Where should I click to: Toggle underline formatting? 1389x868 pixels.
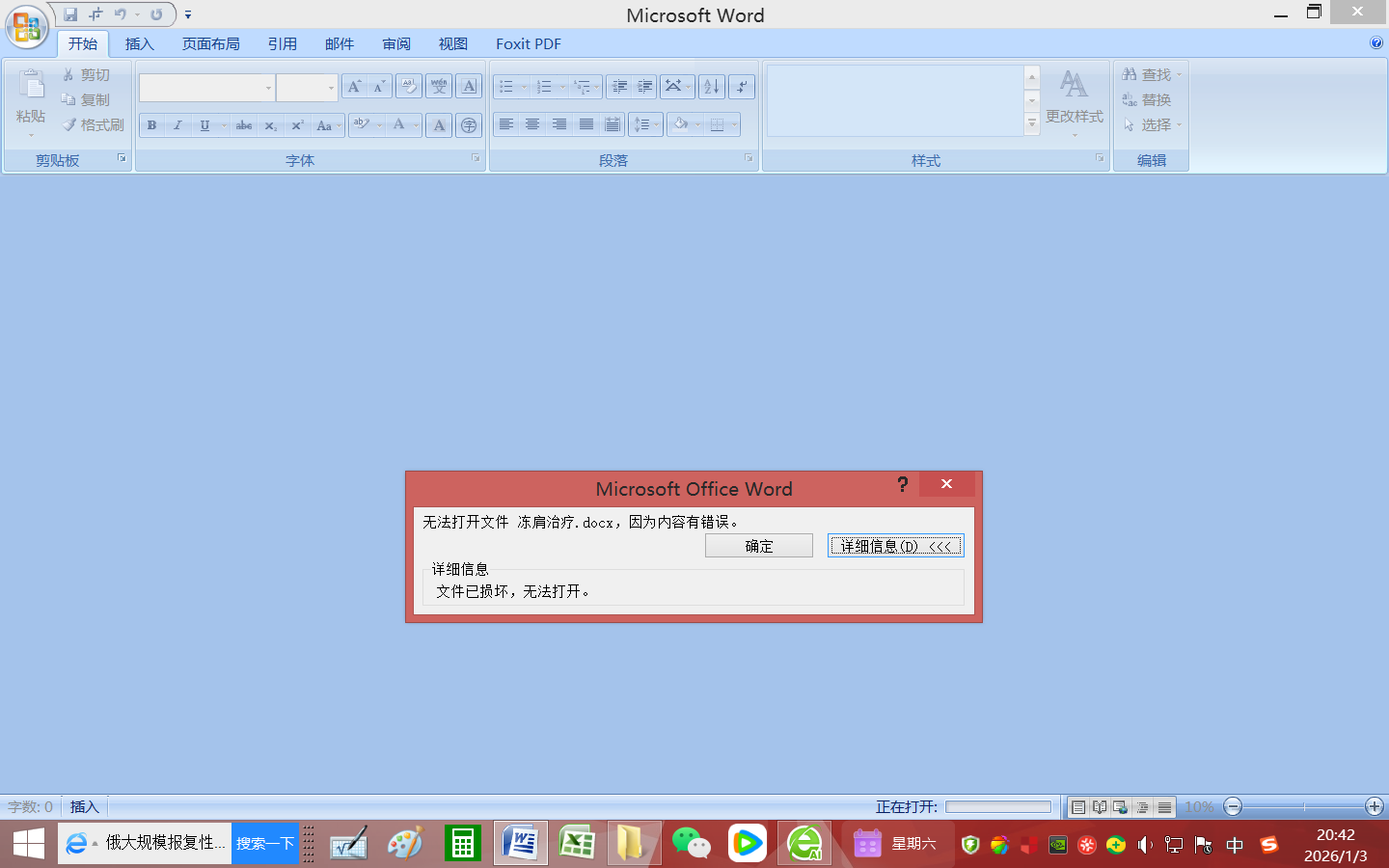pyautogui.click(x=204, y=125)
